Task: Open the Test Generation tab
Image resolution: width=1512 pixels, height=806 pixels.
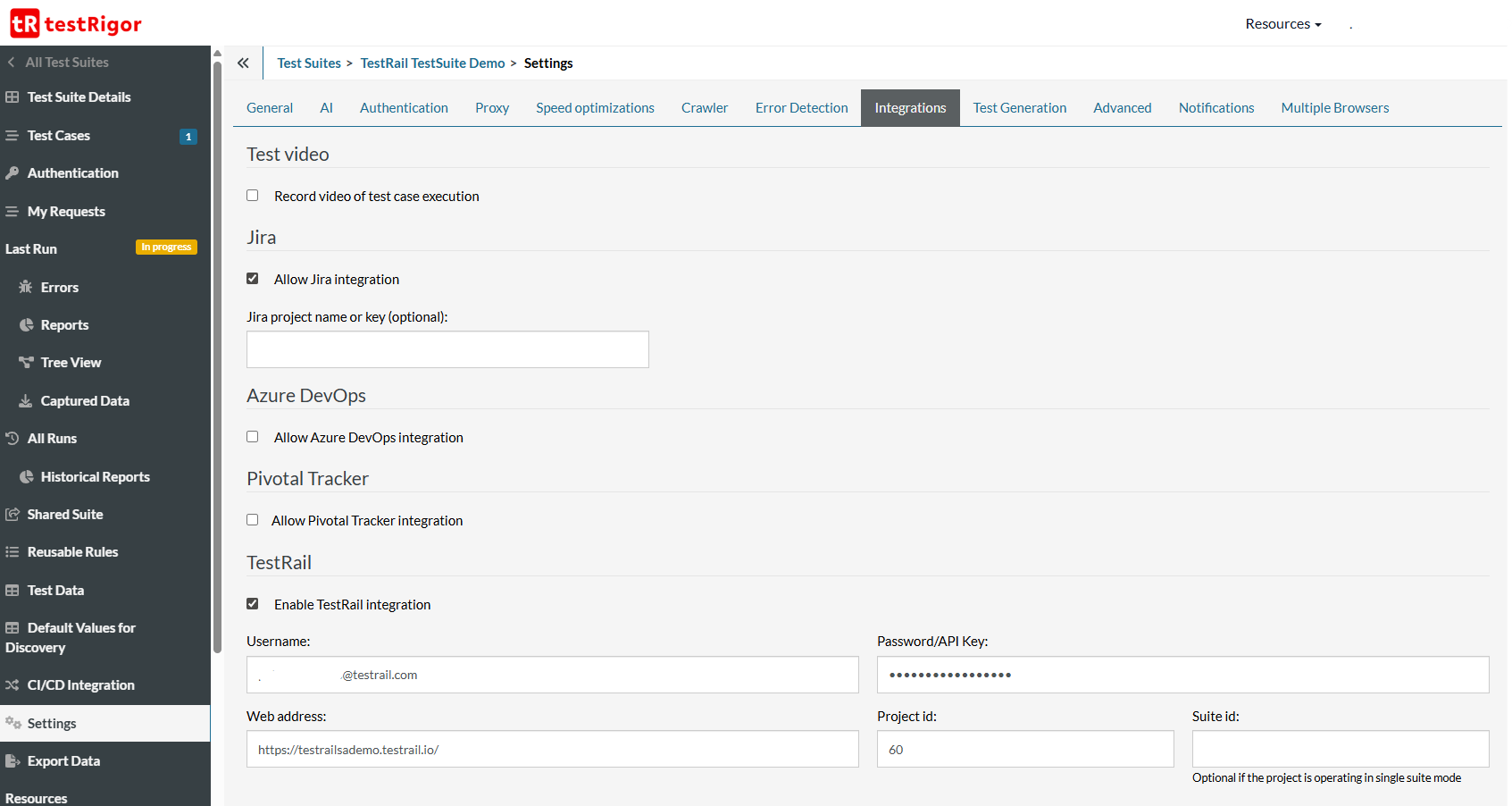Action: pyautogui.click(x=1020, y=108)
